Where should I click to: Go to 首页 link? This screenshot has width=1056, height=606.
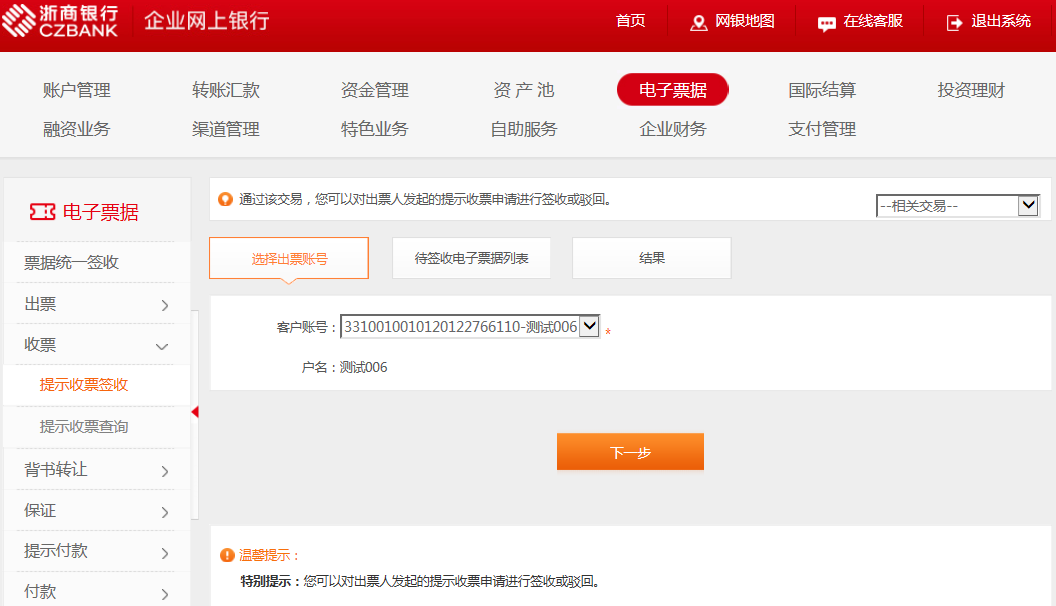click(630, 21)
